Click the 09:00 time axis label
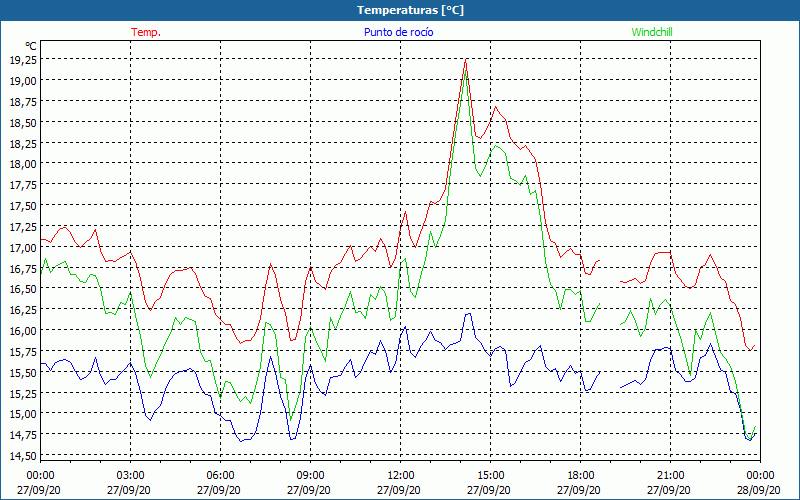Image resolution: width=800 pixels, height=500 pixels. [310, 476]
